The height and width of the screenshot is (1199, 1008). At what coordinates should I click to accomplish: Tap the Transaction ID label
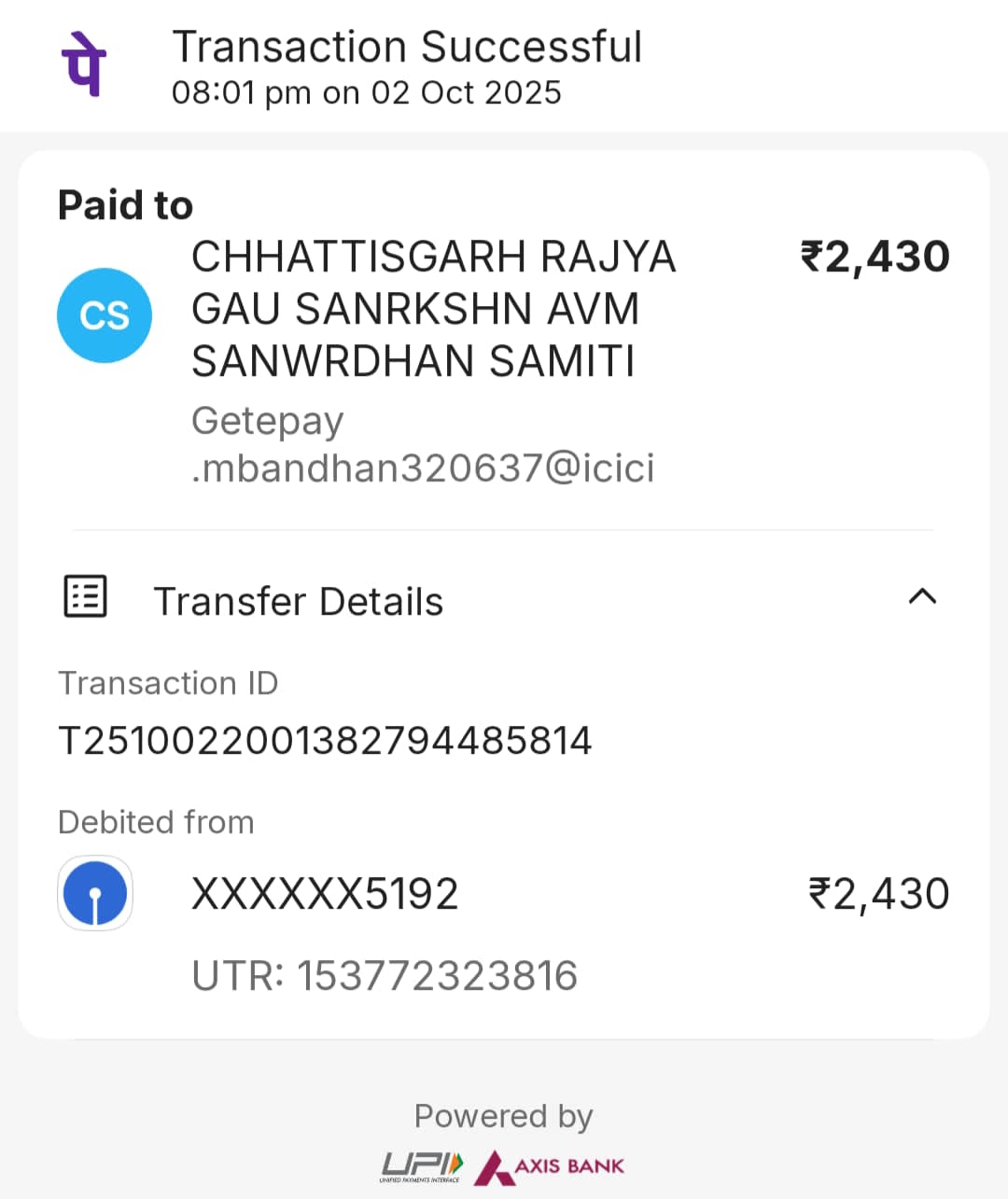tap(168, 683)
